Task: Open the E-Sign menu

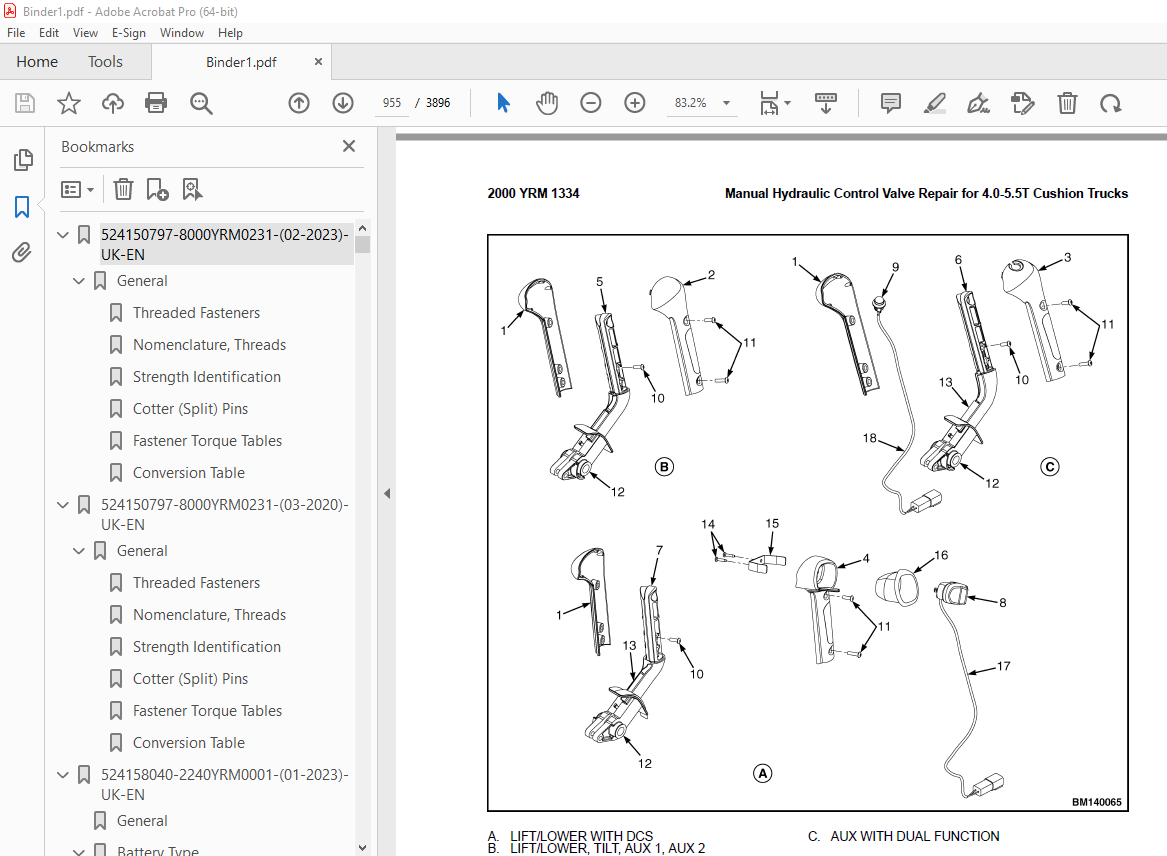Action: click(129, 33)
